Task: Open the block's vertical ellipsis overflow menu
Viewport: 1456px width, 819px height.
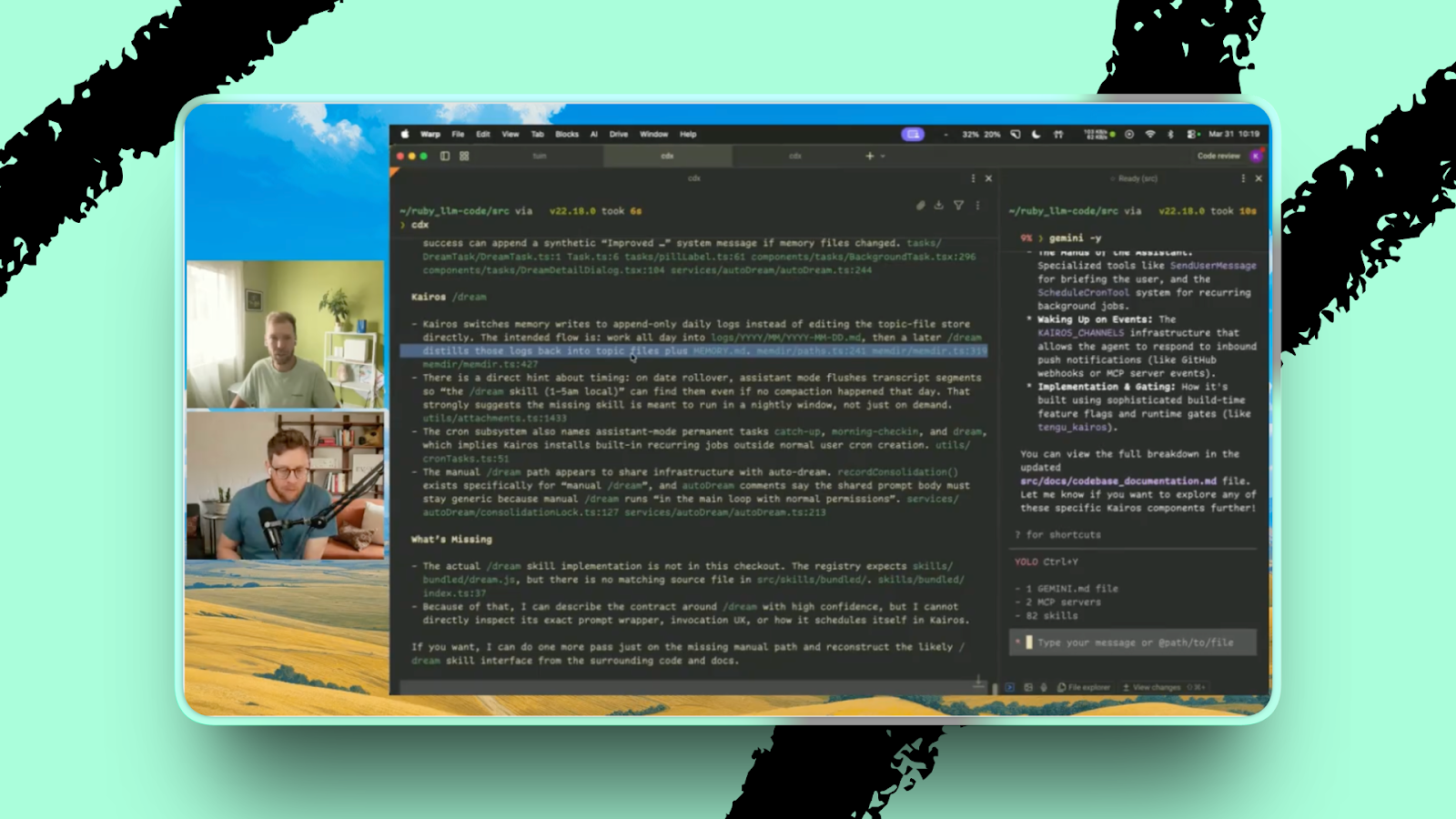Action: pos(978,206)
